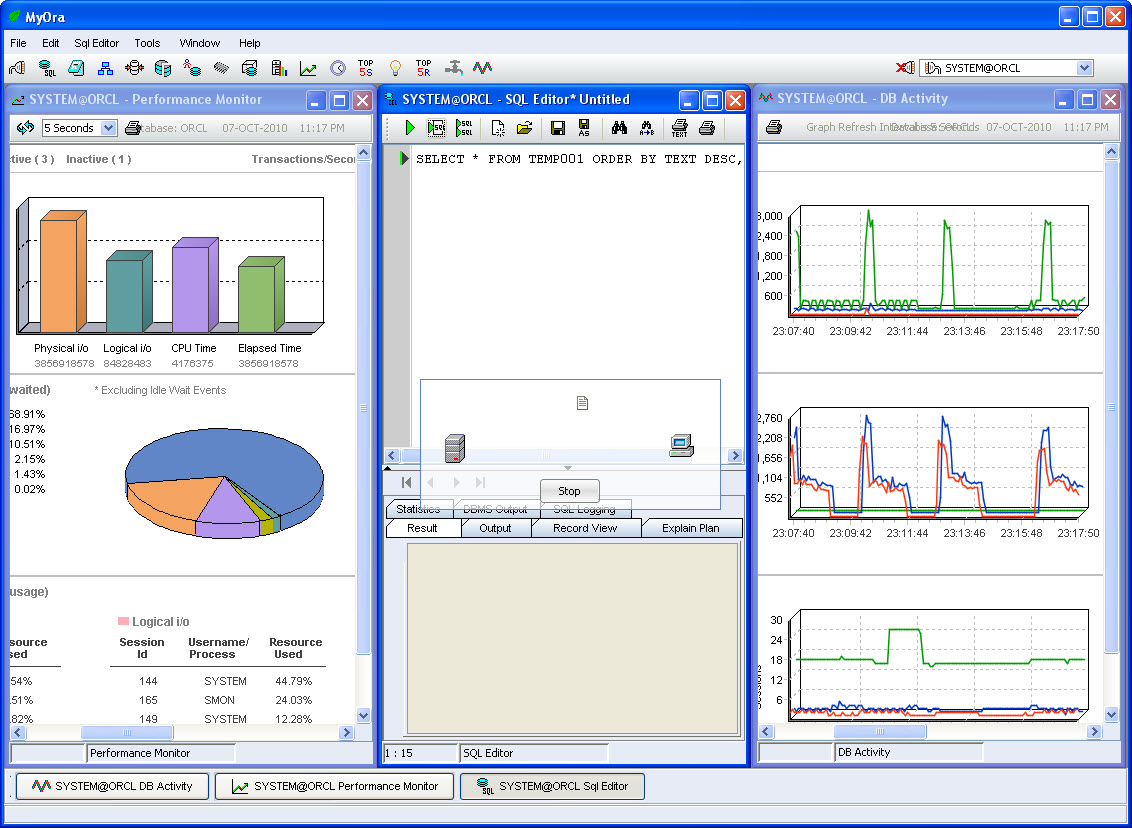The width and height of the screenshot is (1132, 828).
Task: Click the printer icon in DB Activity toolbar
Action: 774,127
